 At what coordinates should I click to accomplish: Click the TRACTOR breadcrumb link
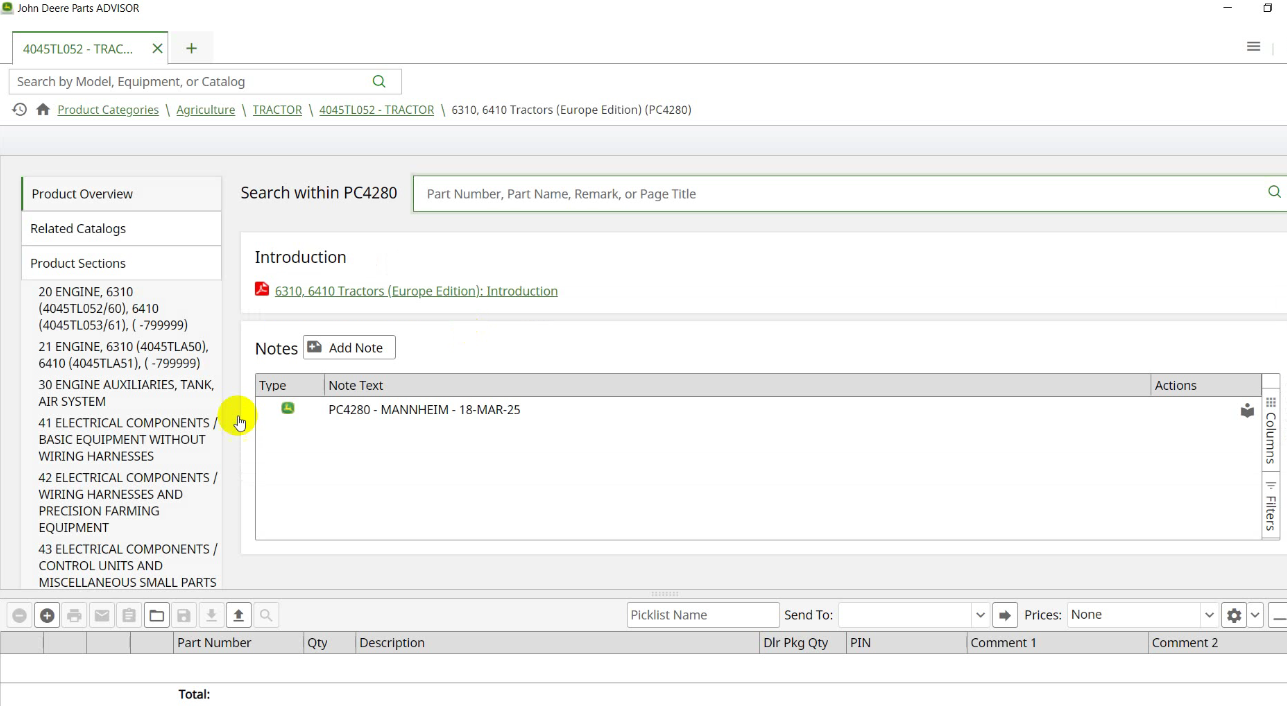pyautogui.click(x=277, y=110)
